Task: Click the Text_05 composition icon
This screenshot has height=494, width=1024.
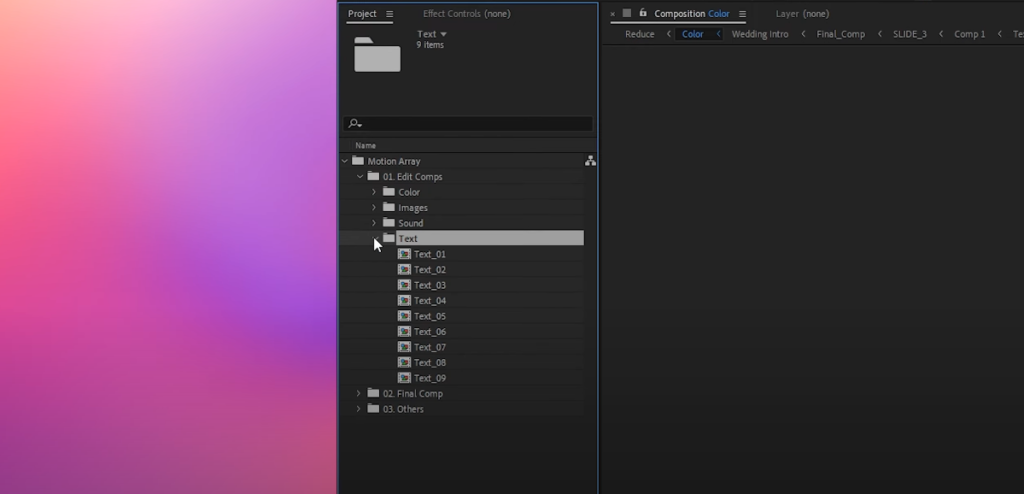Action: 404,316
